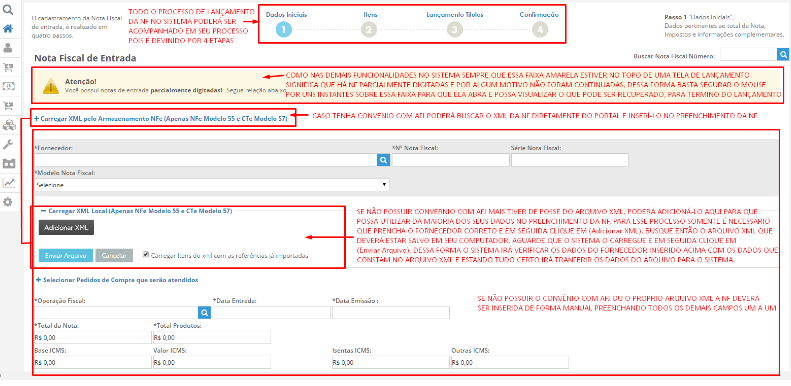Focus the Data Entrada input field
791x386 pixels.
pyautogui.click(x=271, y=313)
